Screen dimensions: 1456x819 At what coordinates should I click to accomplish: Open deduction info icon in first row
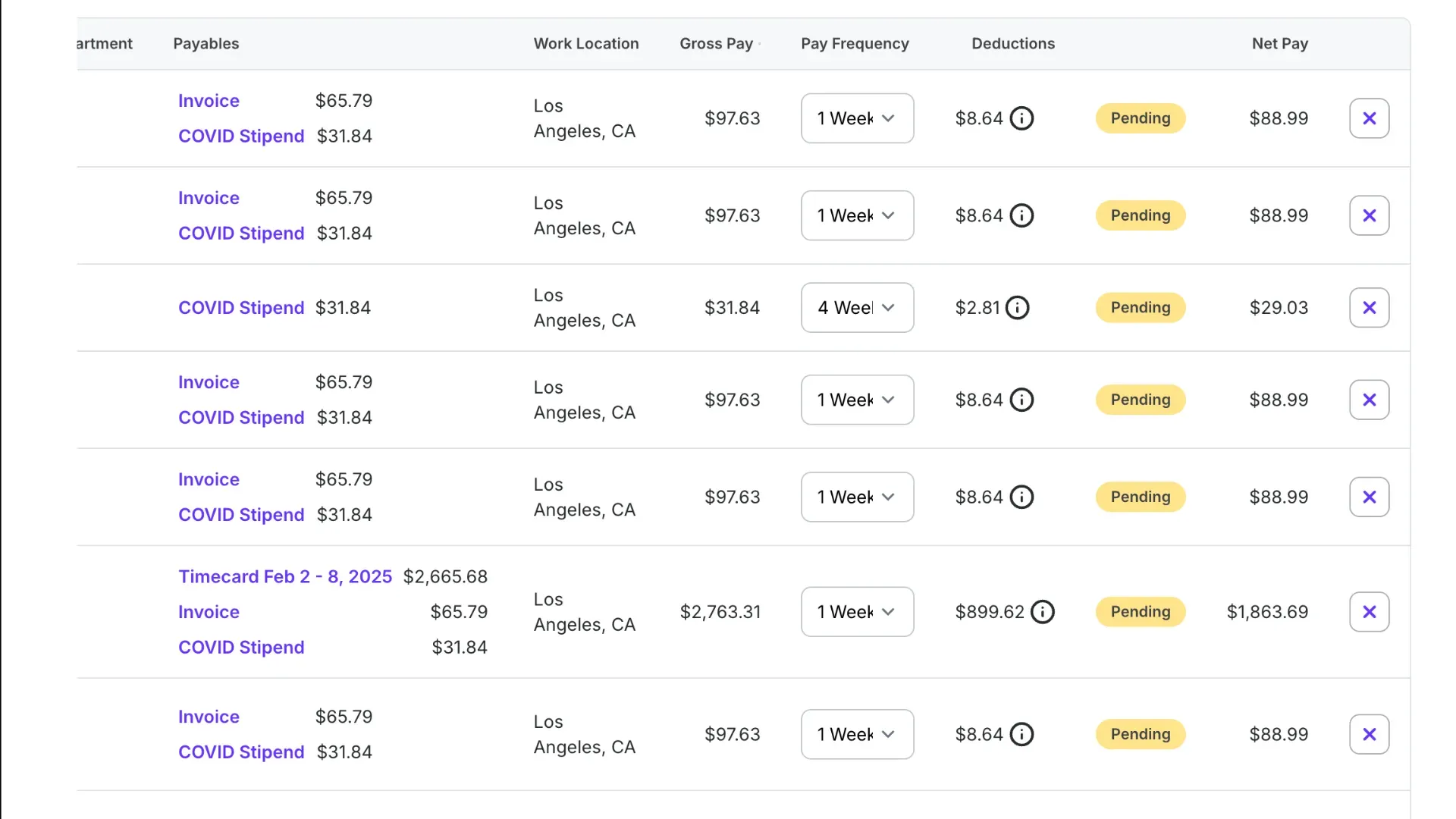point(1021,118)
